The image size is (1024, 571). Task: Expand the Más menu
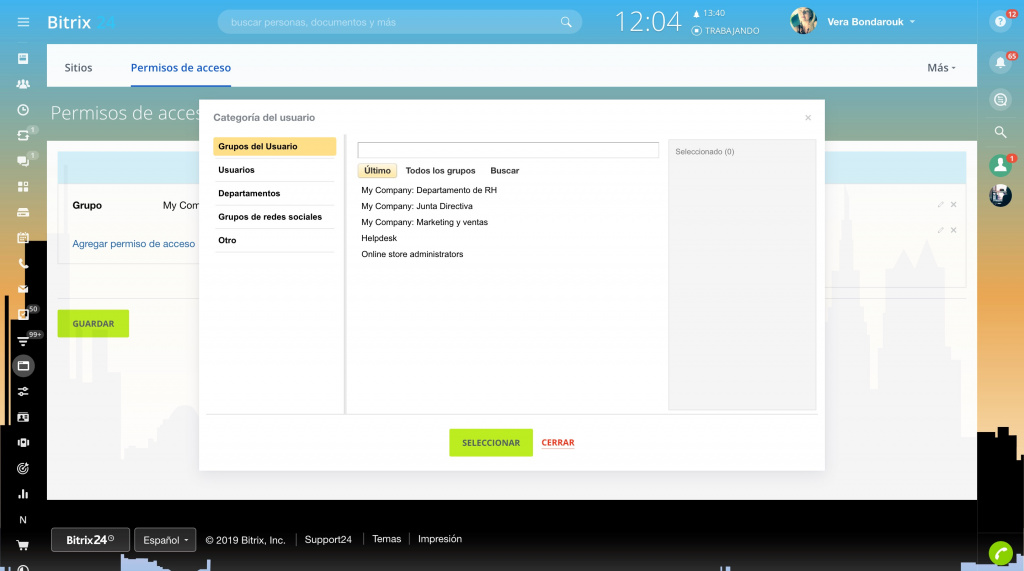pos(941,68)
